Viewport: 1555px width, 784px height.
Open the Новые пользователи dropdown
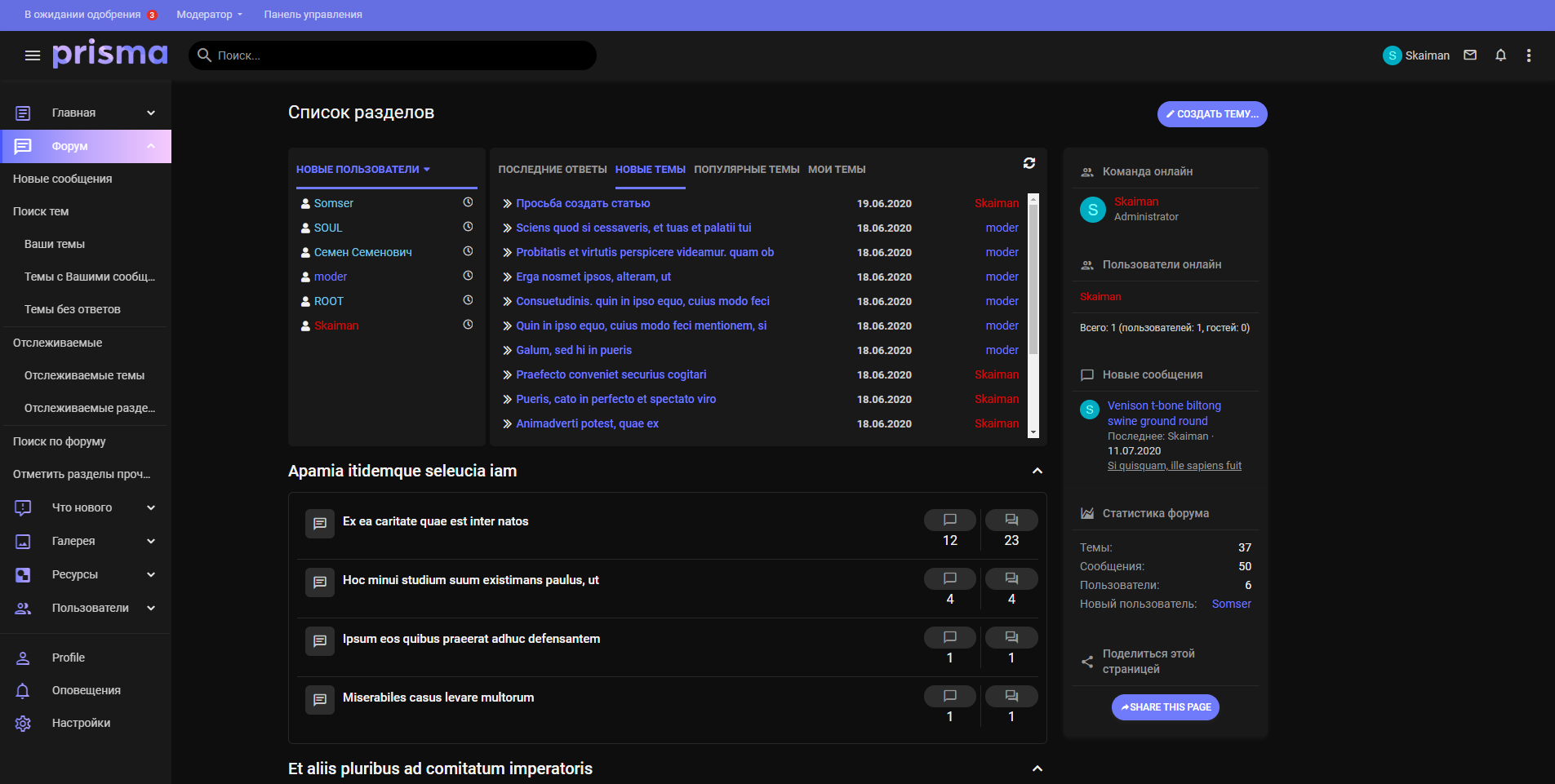point(362,170)
